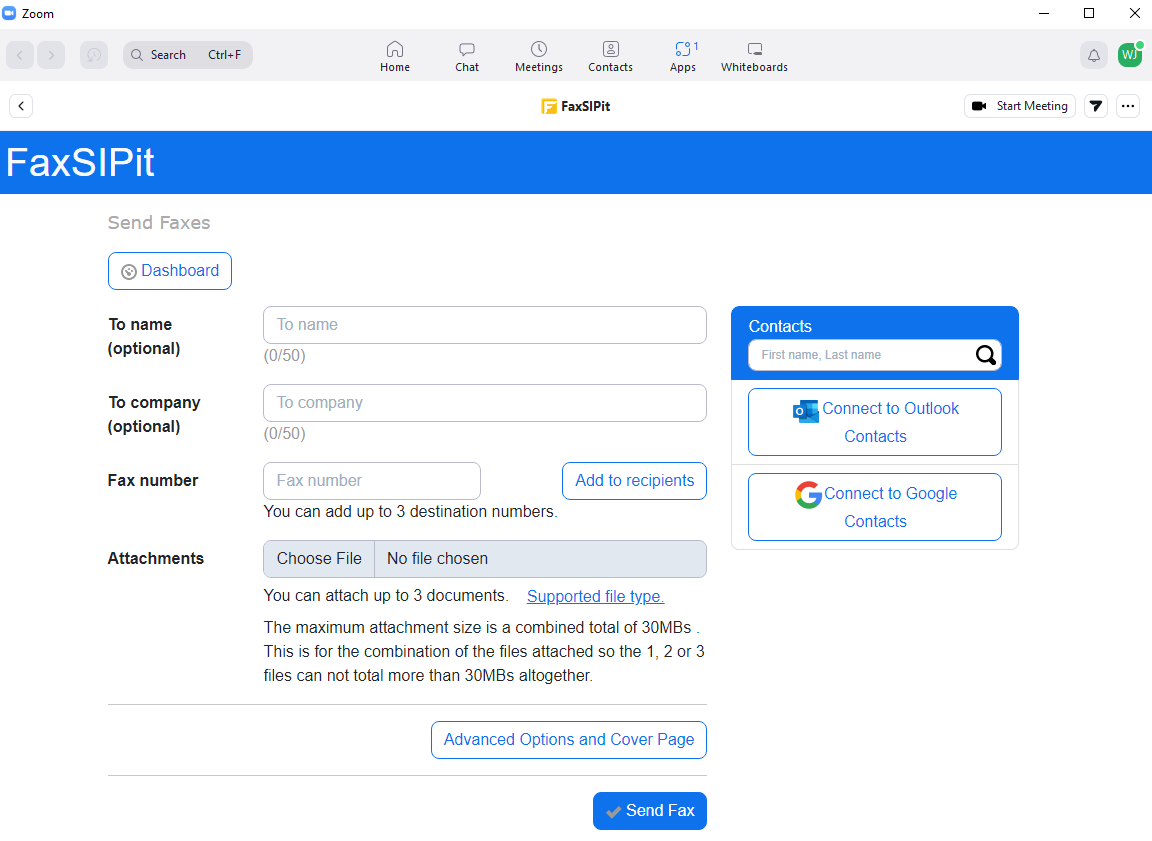Click the back navigation arrow in toolbar
This screenshot has width=1152, height=841.
[x=21, y=55]
